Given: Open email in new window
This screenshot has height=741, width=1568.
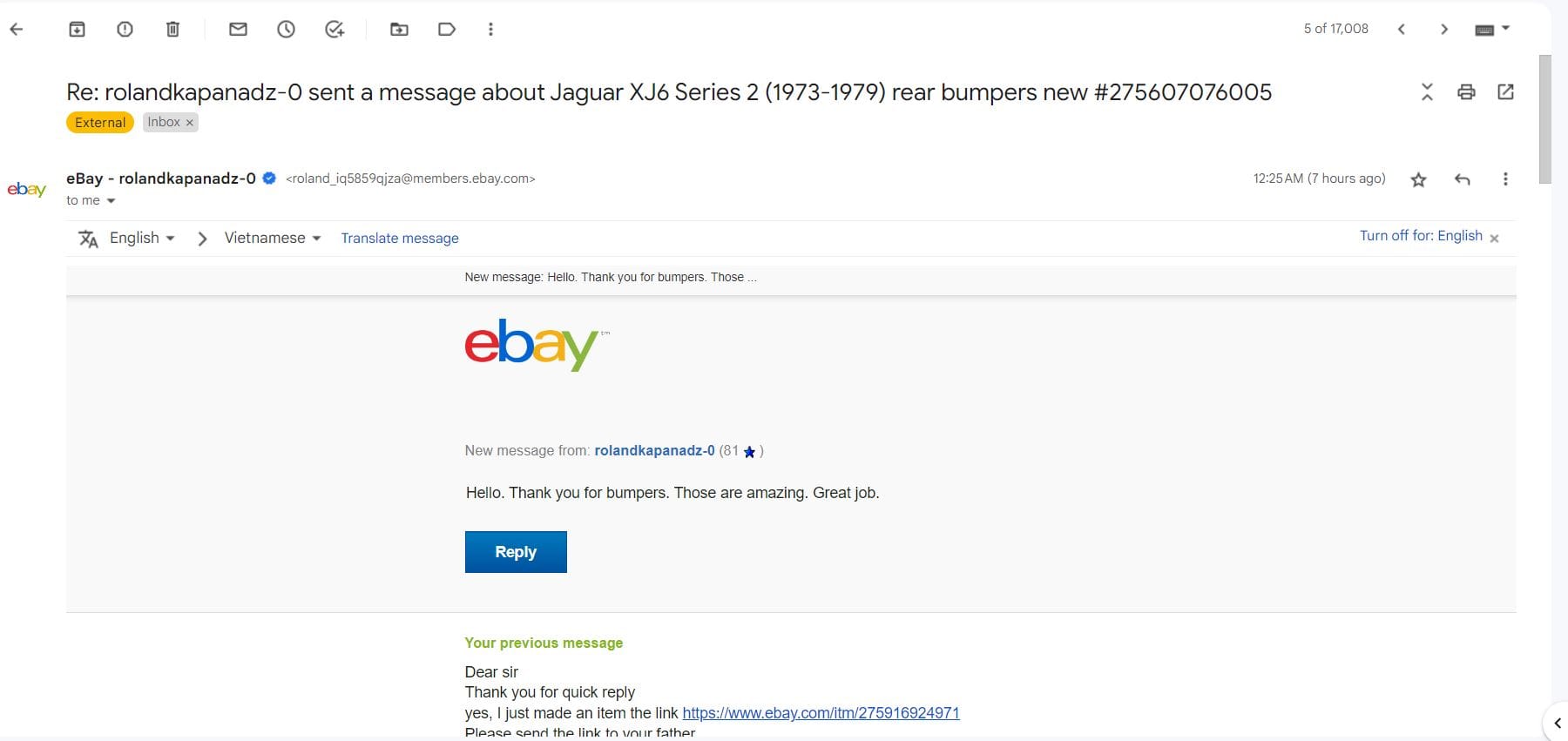Looking at the screenshot, I should pos(1505,92).
